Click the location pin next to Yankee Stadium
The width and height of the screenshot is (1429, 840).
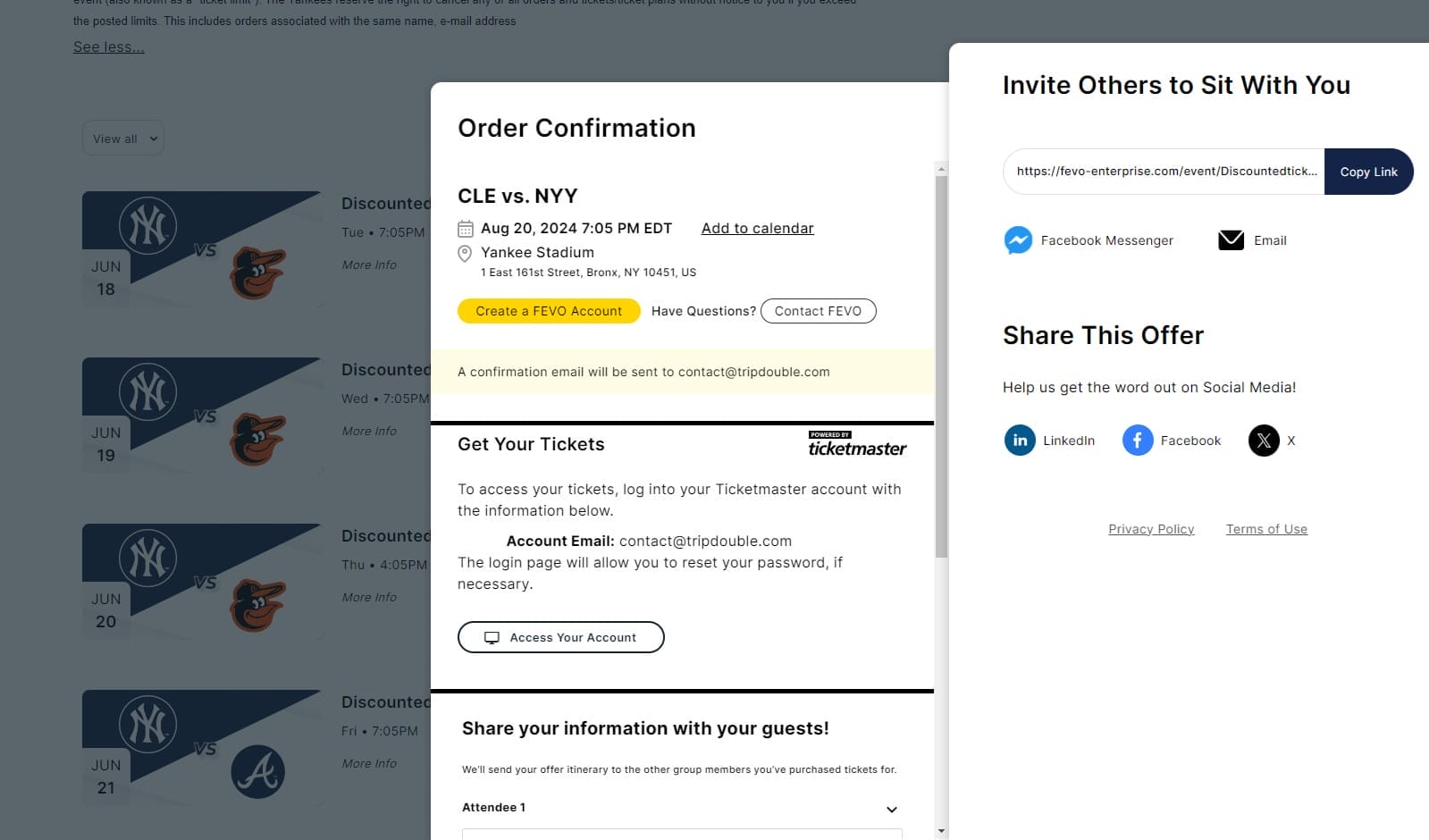(x=465, y=254)
